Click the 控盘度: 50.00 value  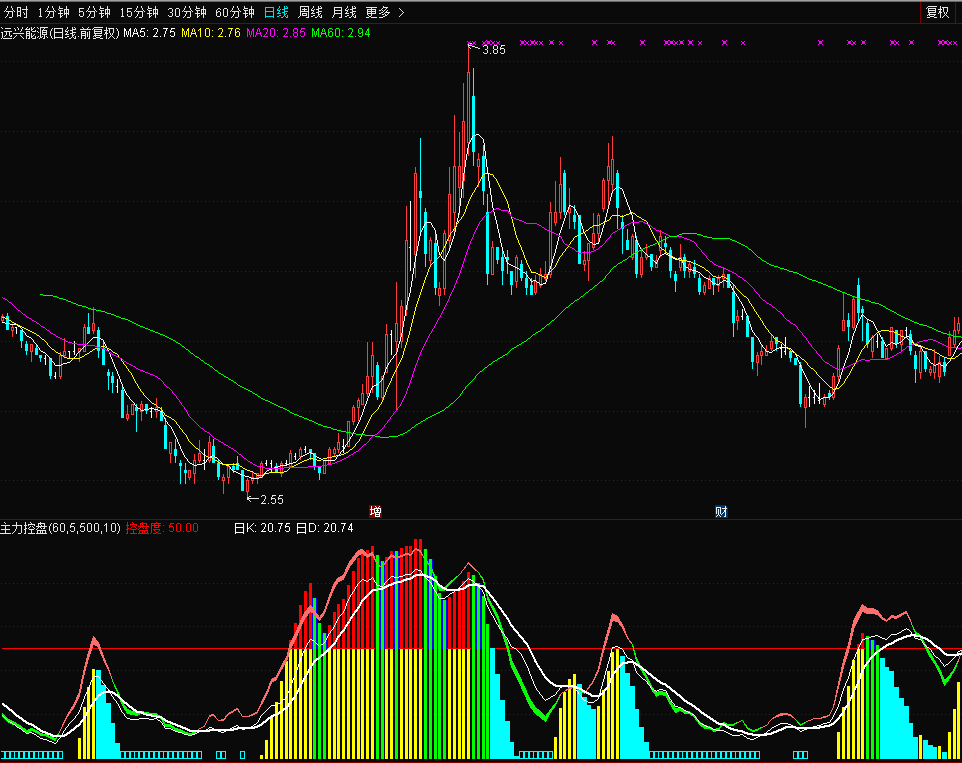[x=162, y=528]
